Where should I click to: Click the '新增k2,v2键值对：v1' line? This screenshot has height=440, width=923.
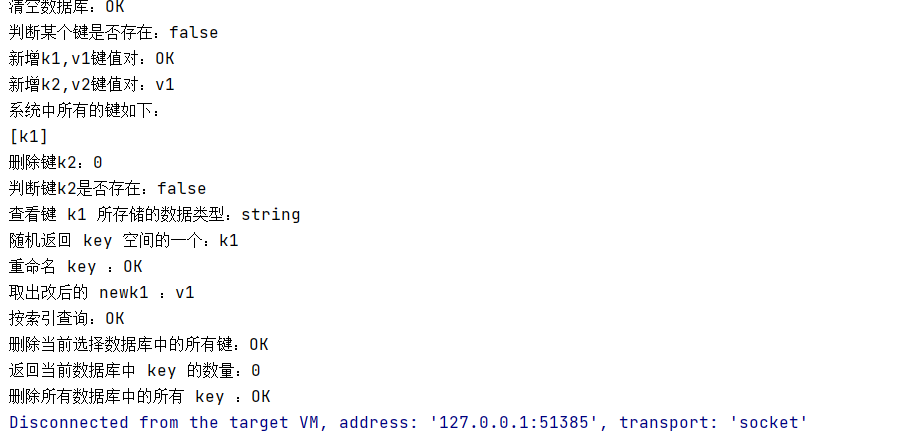click(x=92, y=84)
